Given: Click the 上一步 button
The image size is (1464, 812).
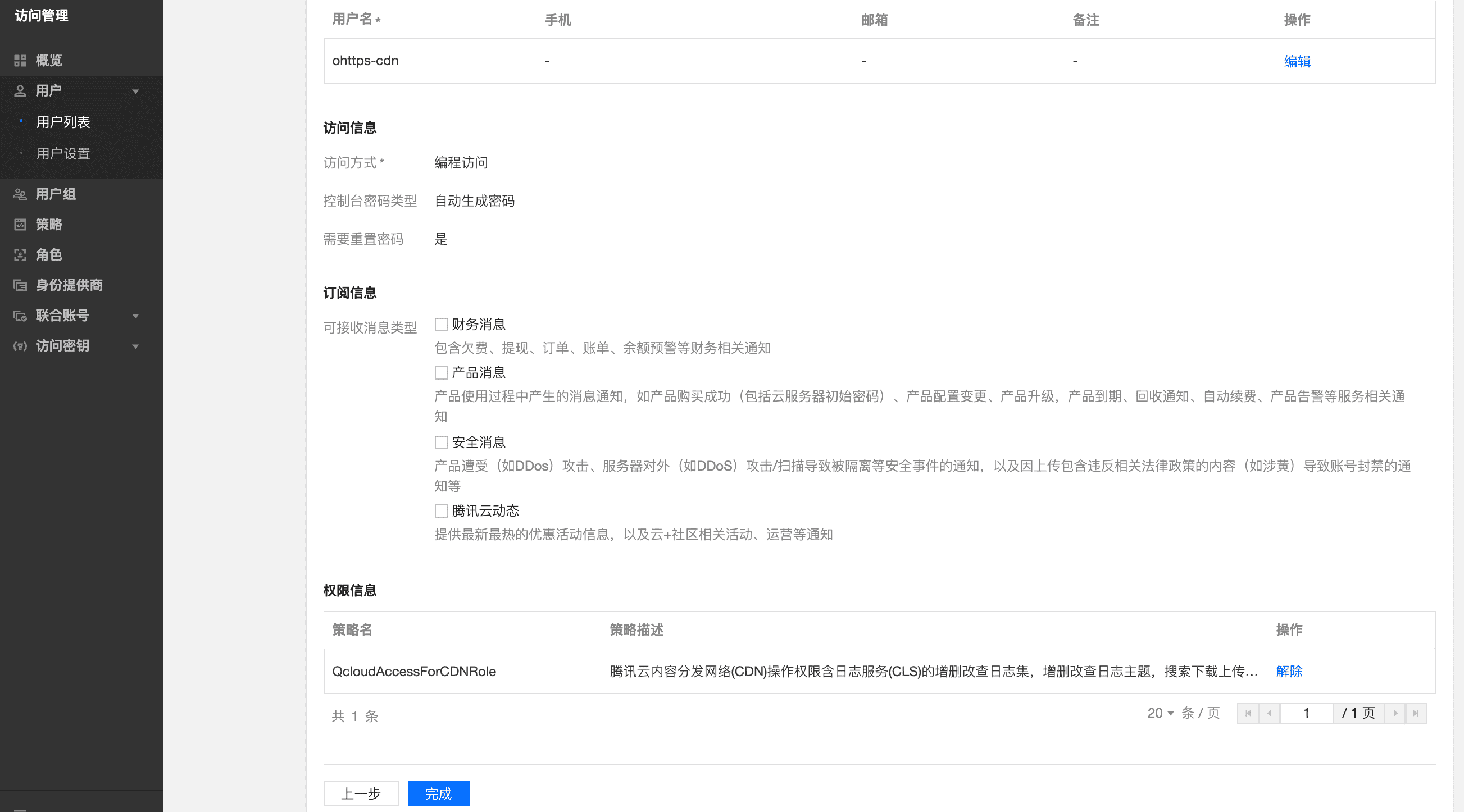Looking at the screenshot, I should tap(361, 793).
